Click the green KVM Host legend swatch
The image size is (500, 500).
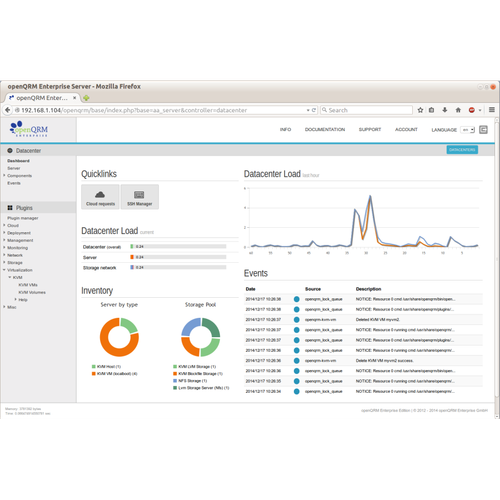(94, 367)
